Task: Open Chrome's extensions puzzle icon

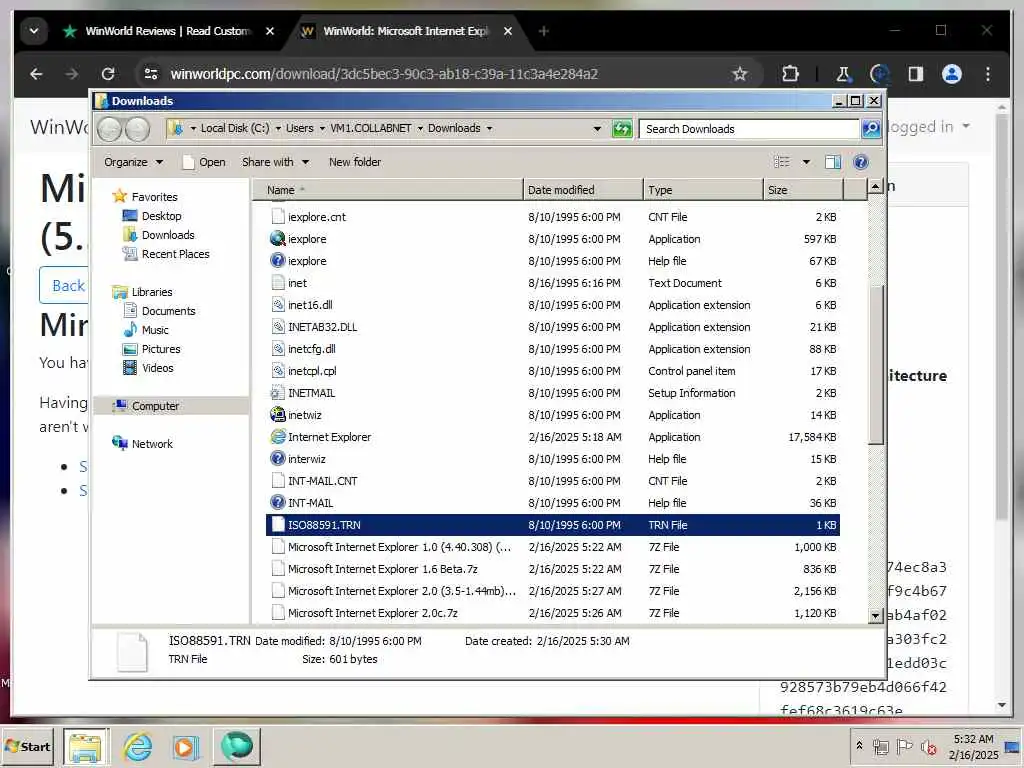Action: [x=790, y=74]
